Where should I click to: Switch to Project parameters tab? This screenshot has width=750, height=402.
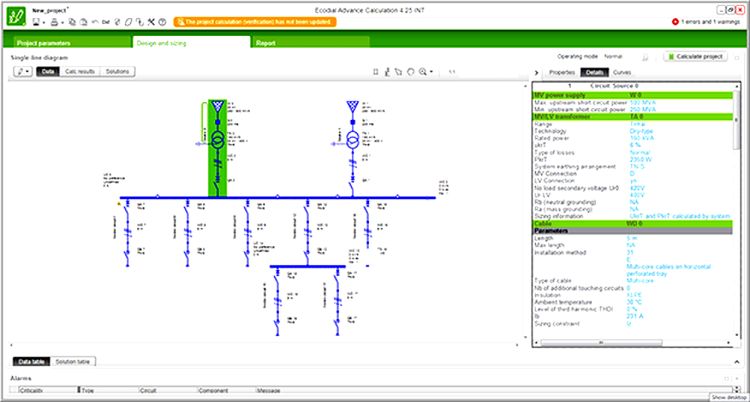point(72,42)
